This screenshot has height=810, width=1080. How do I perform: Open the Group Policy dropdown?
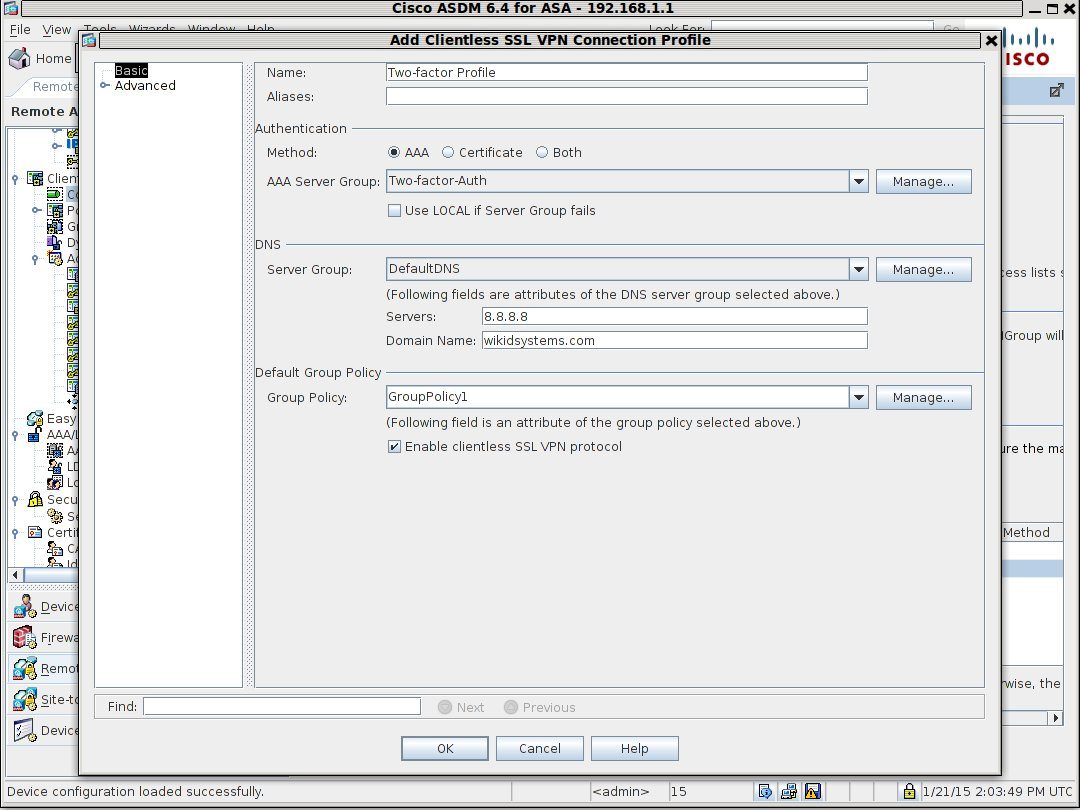coord(858,397)
